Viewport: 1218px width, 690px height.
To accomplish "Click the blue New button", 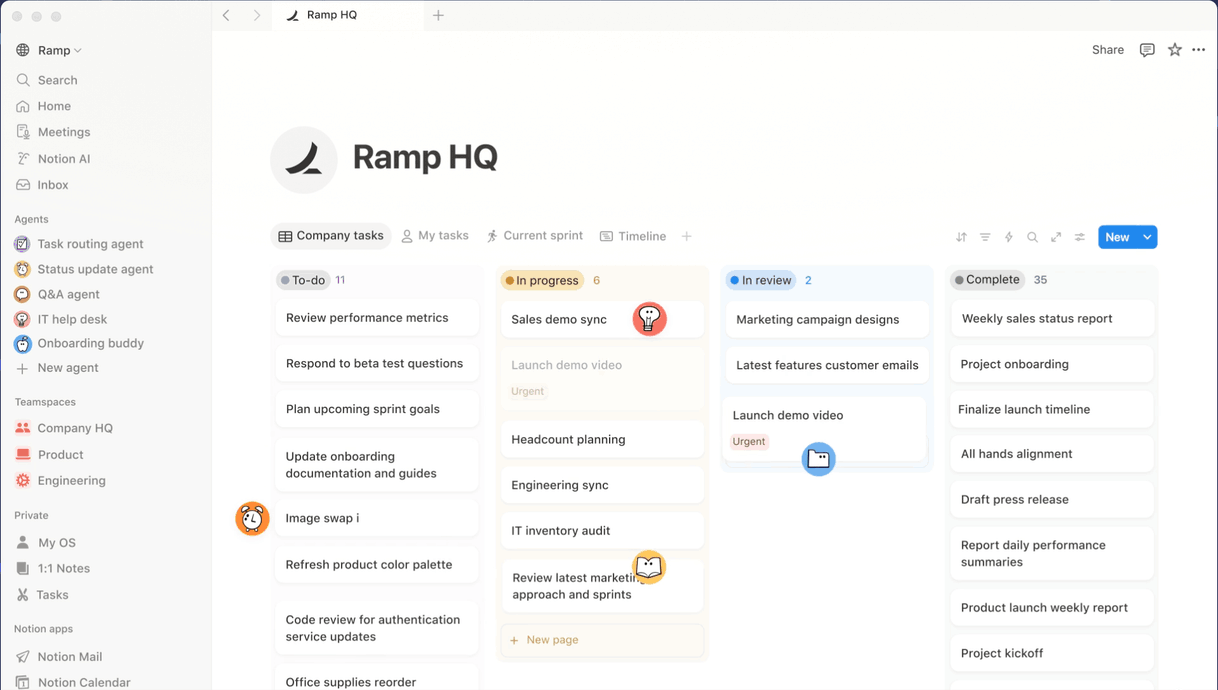I will click(1117, 237).
